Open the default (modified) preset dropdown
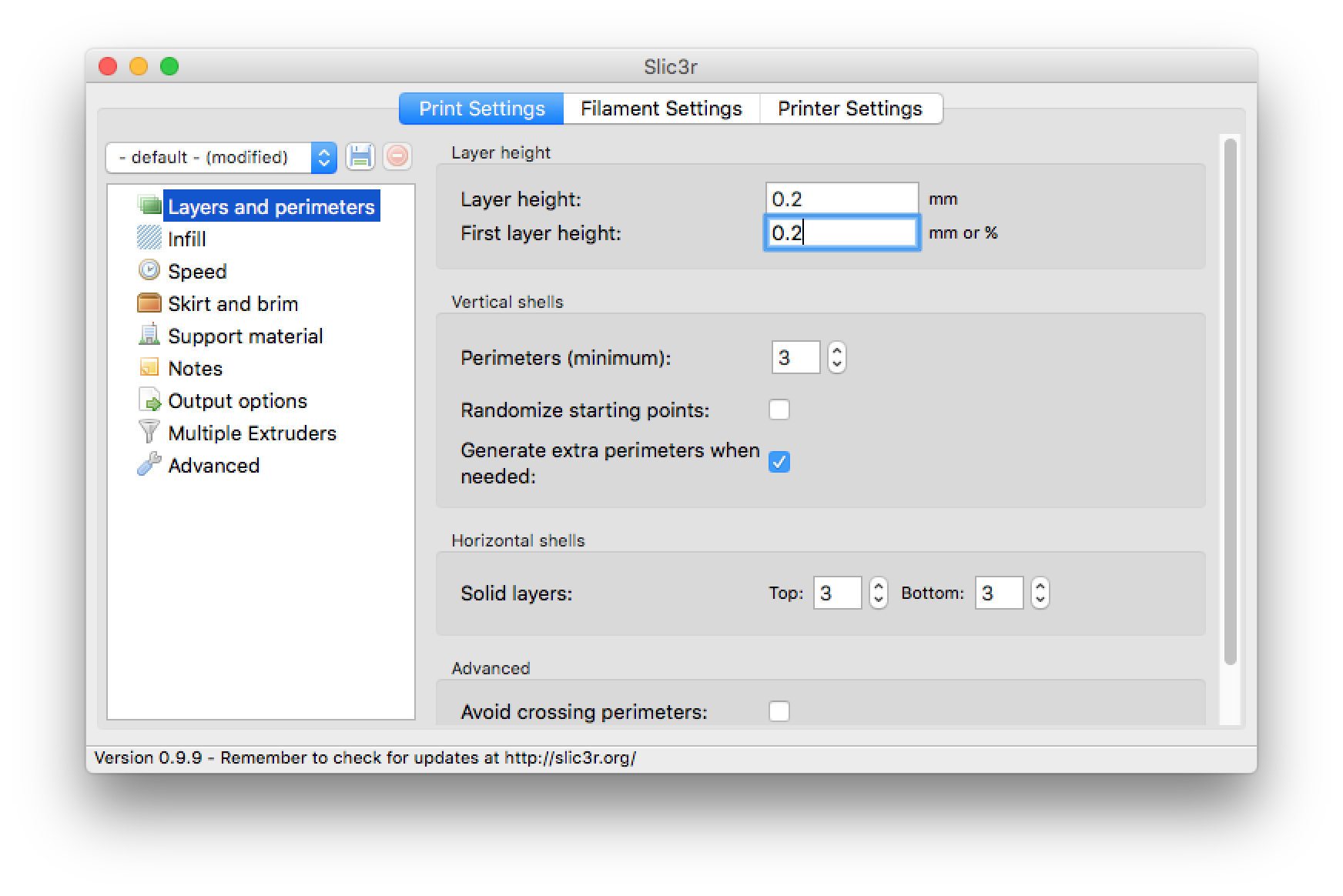The height and width of the screenshot is (896, 1343). [221, 157]
